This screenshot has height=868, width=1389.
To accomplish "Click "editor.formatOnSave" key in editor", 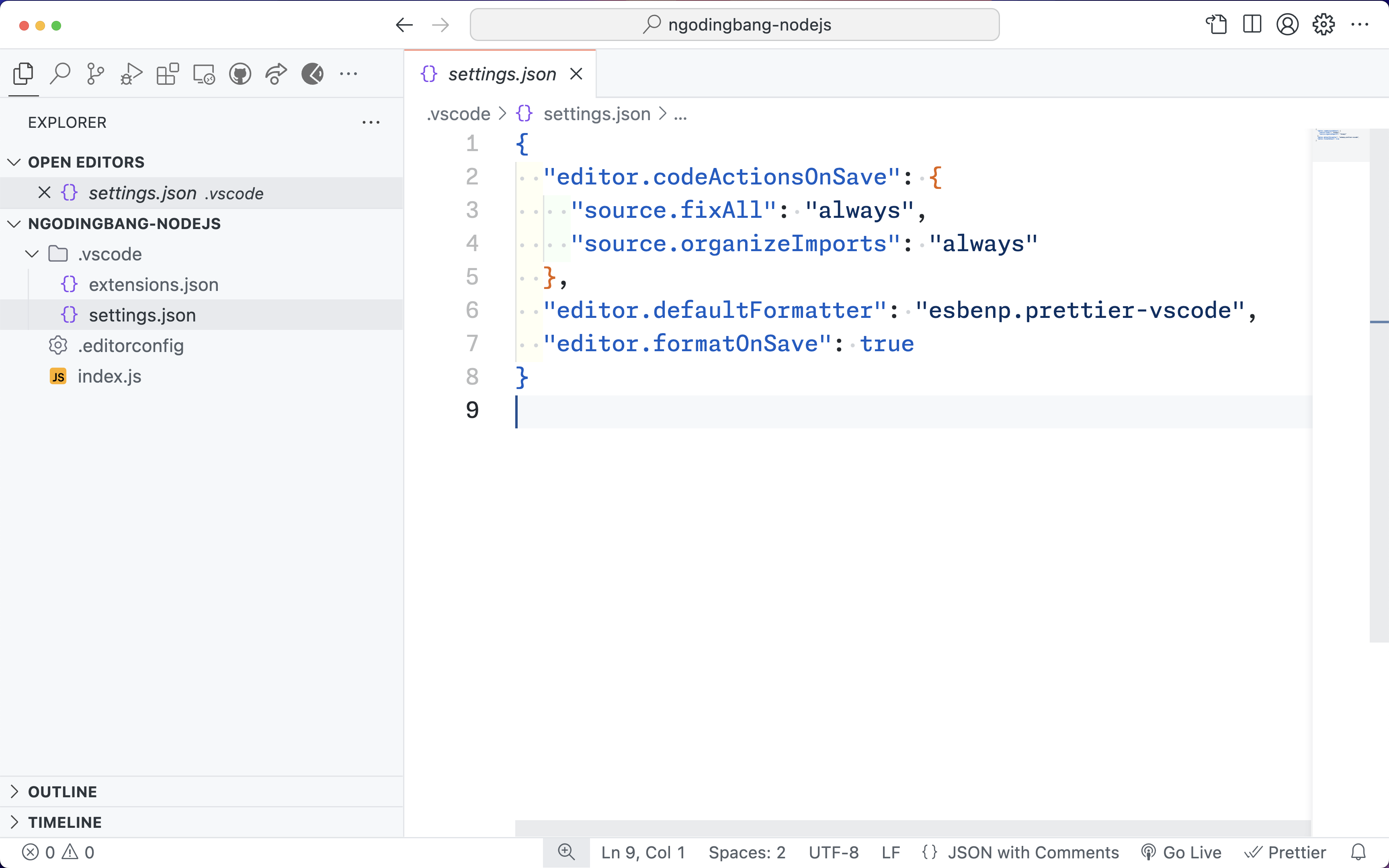I will pyautogui.click(x=687, y=343).
